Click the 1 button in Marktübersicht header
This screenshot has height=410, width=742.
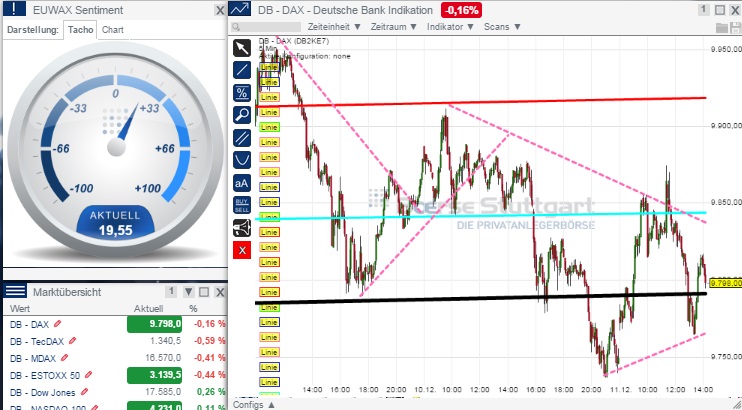[171, 292]
